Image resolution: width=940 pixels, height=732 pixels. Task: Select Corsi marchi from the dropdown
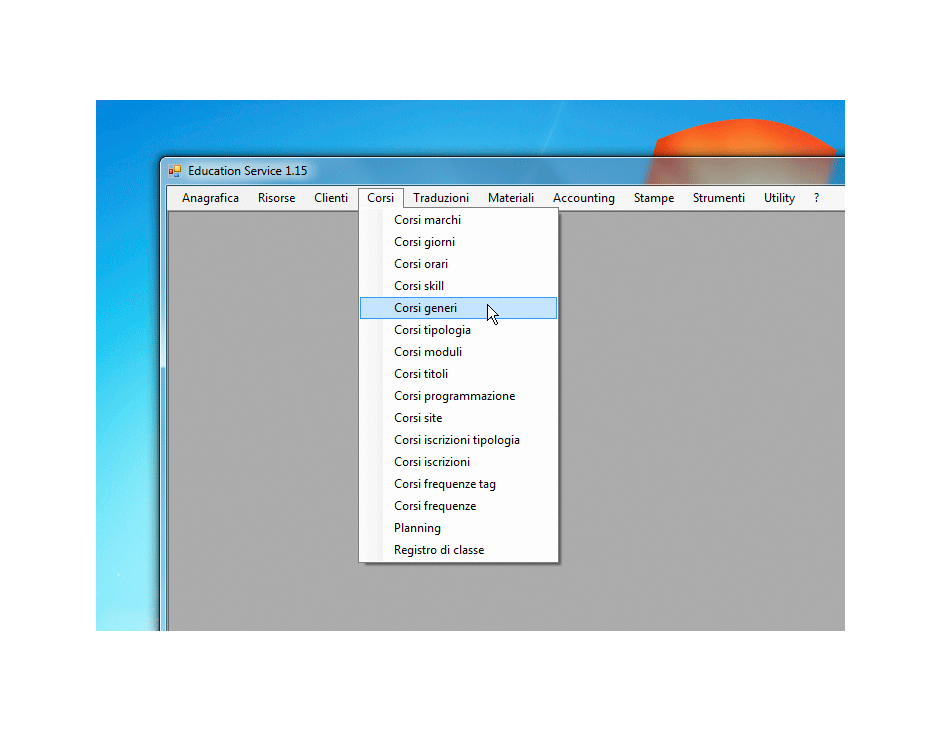[459, 220]
